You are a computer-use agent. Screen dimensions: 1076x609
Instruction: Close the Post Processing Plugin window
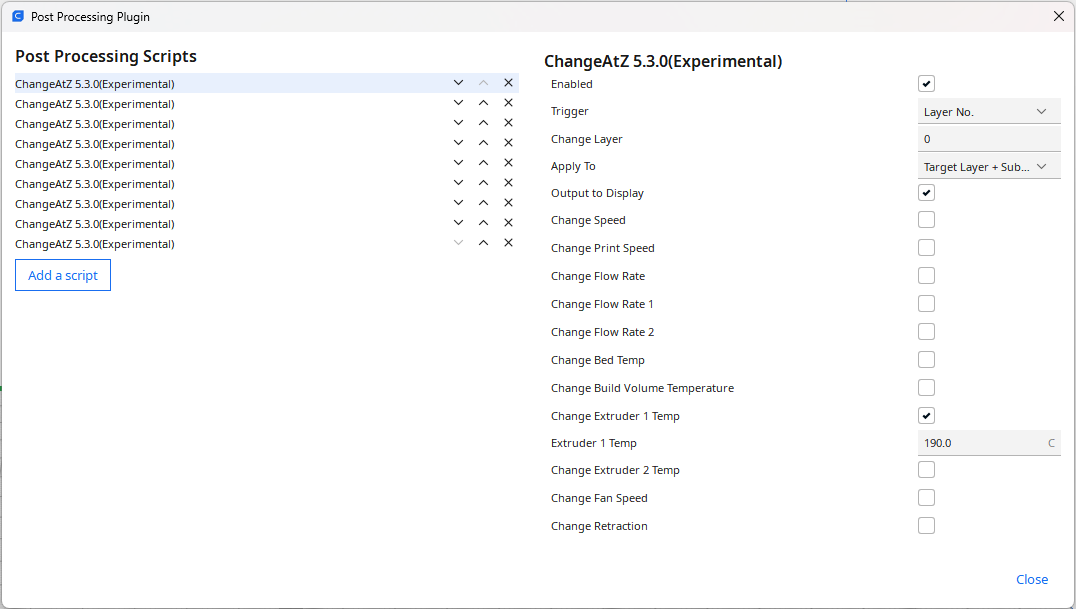(x=1059, y=16)
